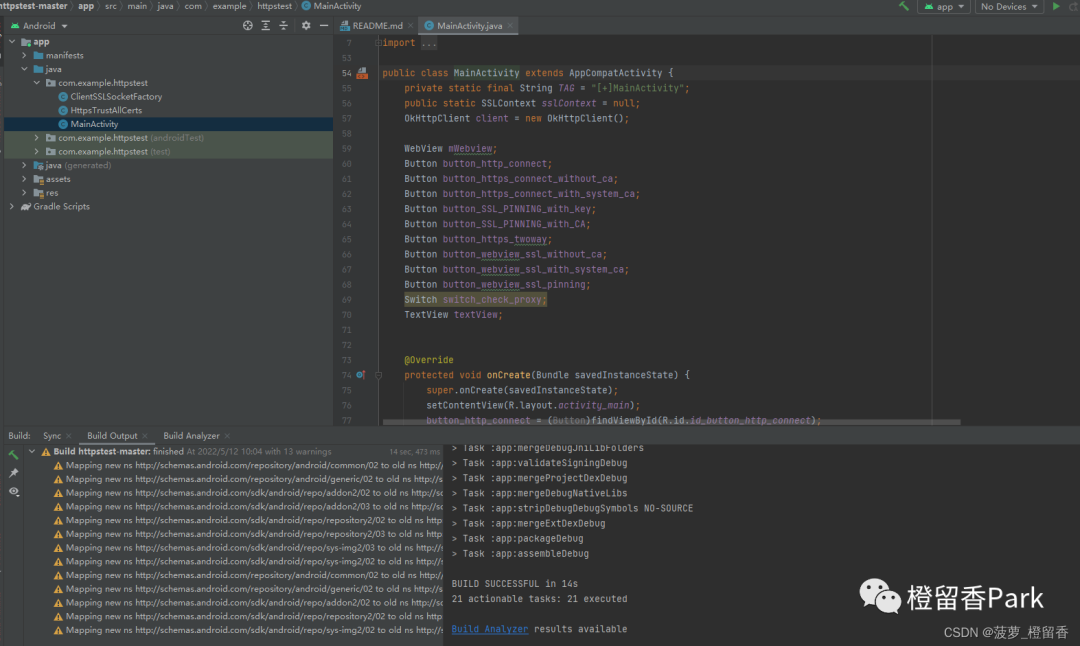The height and width of the screenshot is (646, 1080).
Task: Toggle the eye view filter in Build panel
Action: coord(13,492)
